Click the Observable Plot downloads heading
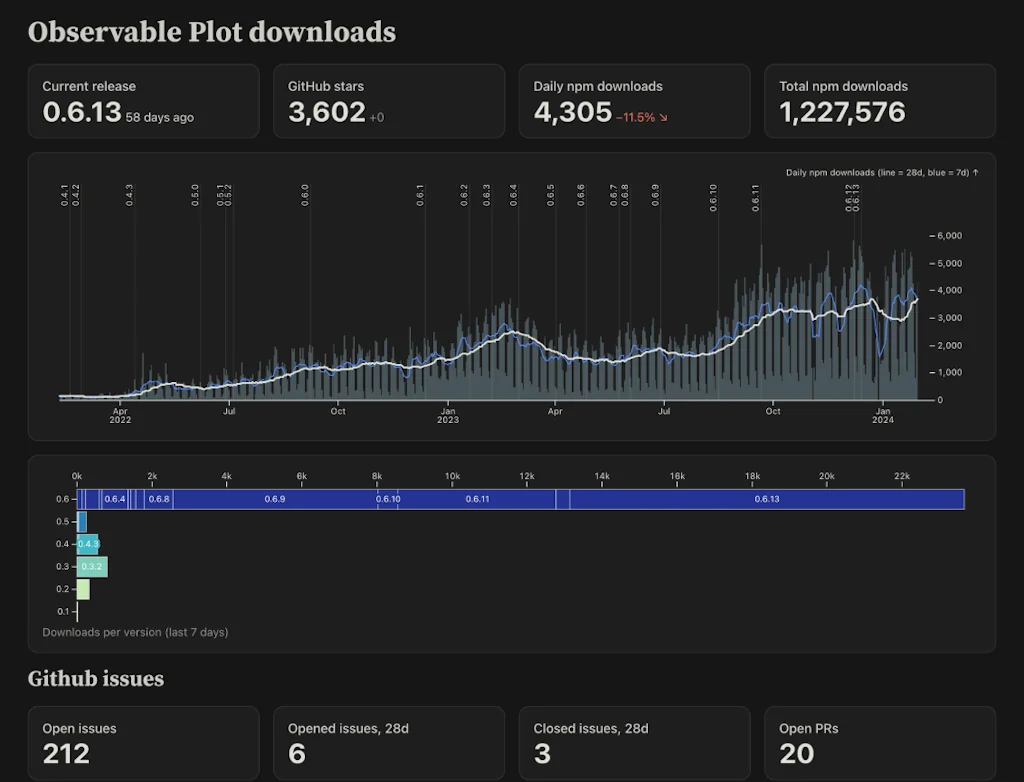Viewport: 1024px width, 782px height. [212, 31]
